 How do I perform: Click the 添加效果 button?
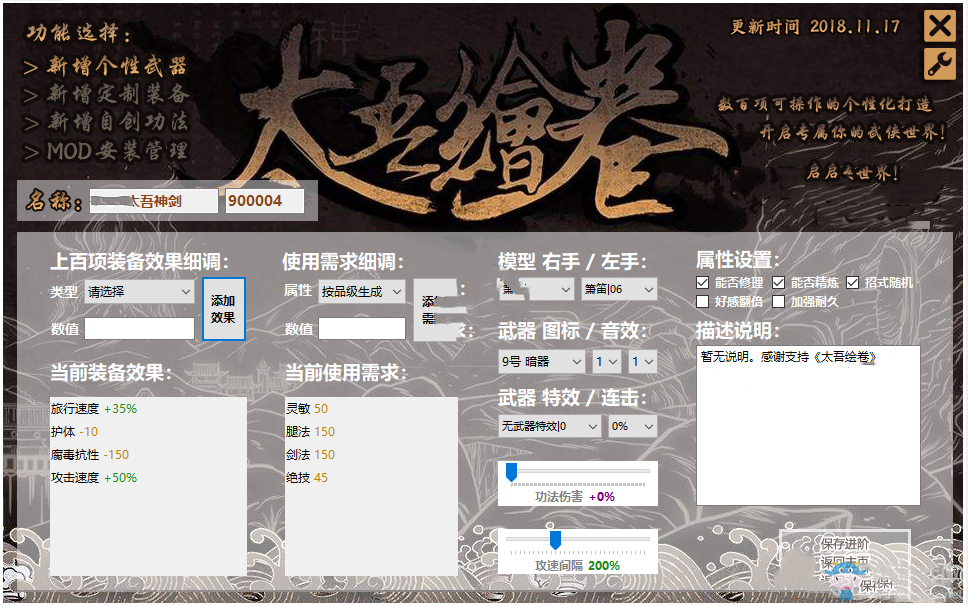click(x=223, y=309)
